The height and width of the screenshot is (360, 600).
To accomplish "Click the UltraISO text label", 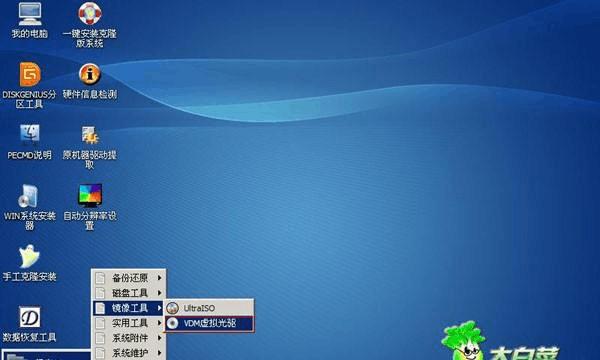I will (x=199, y=308).
